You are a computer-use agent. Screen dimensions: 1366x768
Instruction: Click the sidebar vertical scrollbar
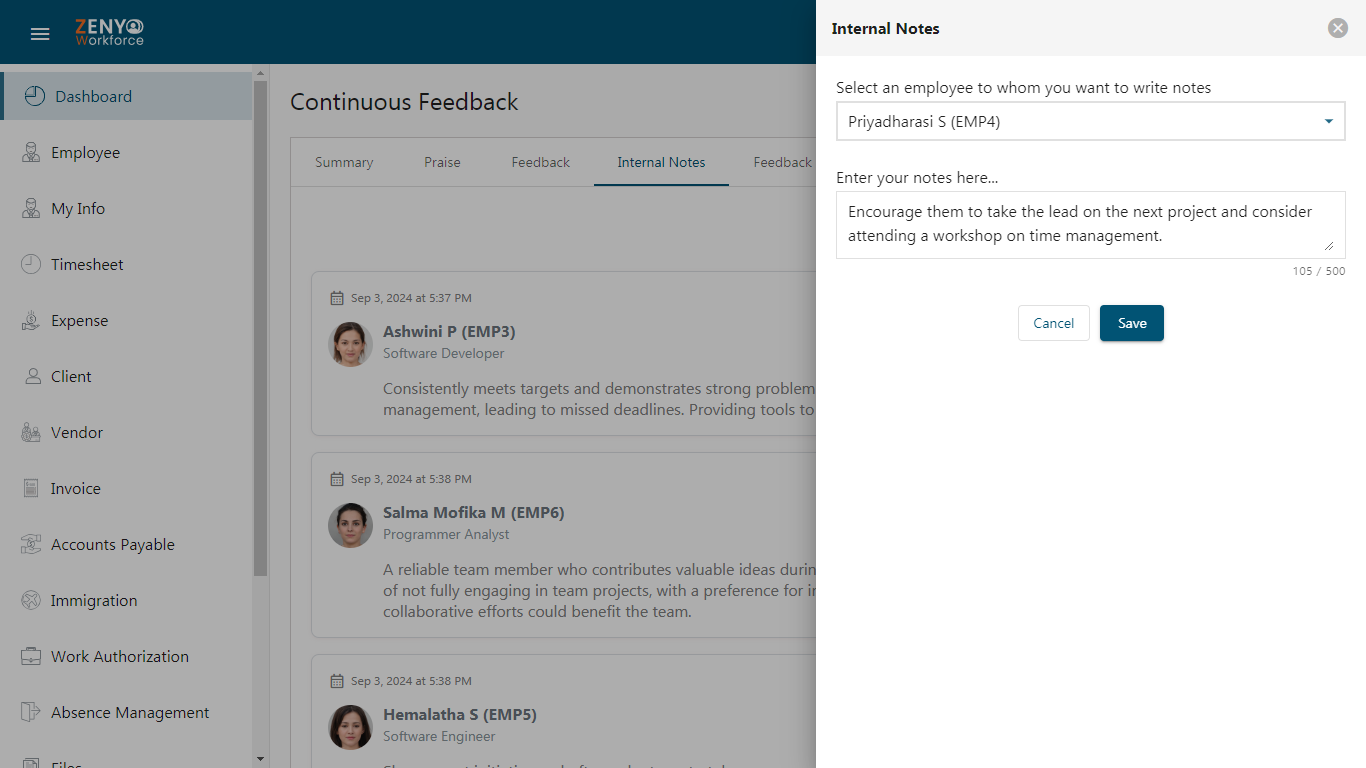261,328
